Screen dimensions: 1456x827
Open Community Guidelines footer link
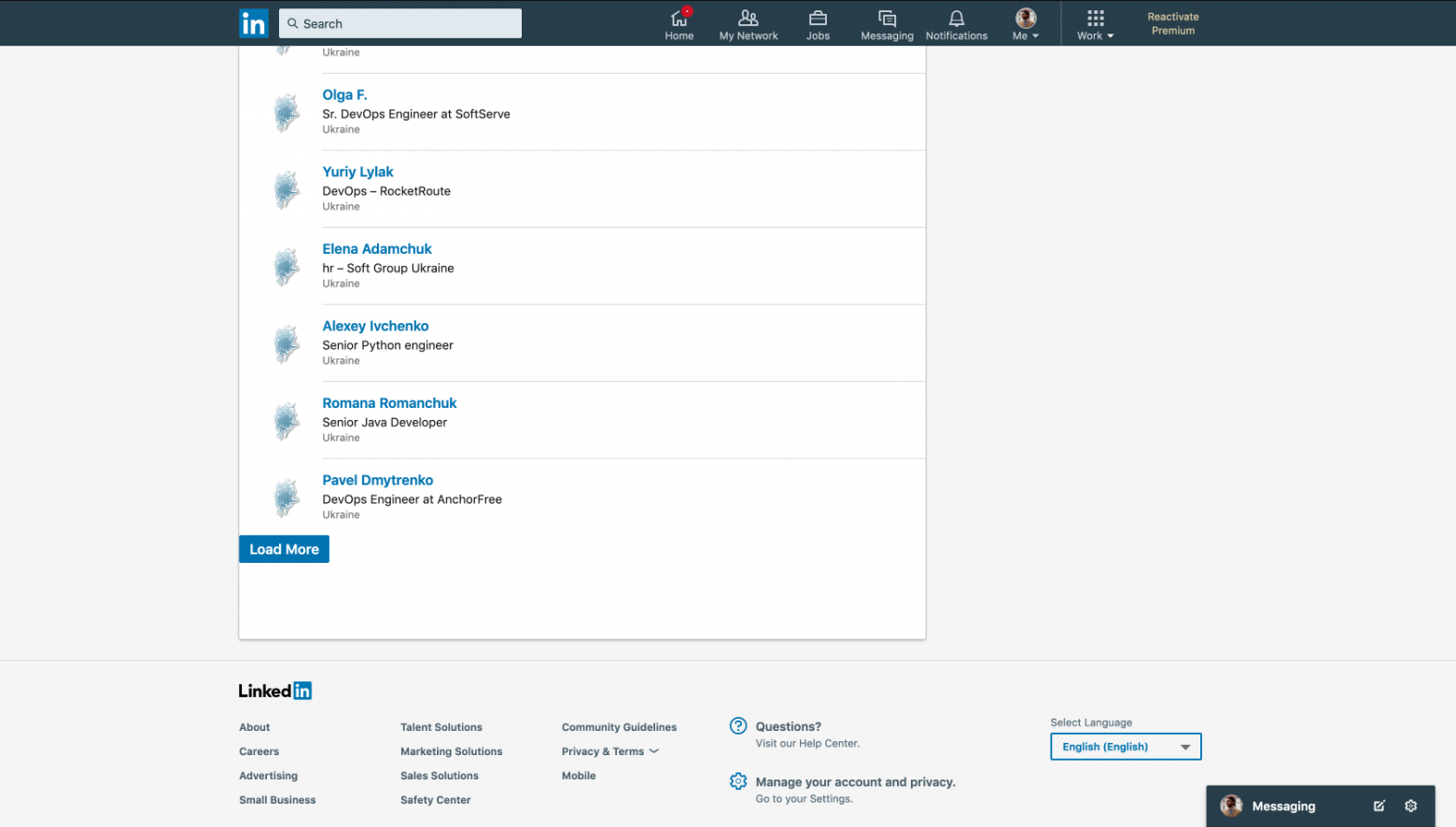(619, 727)
